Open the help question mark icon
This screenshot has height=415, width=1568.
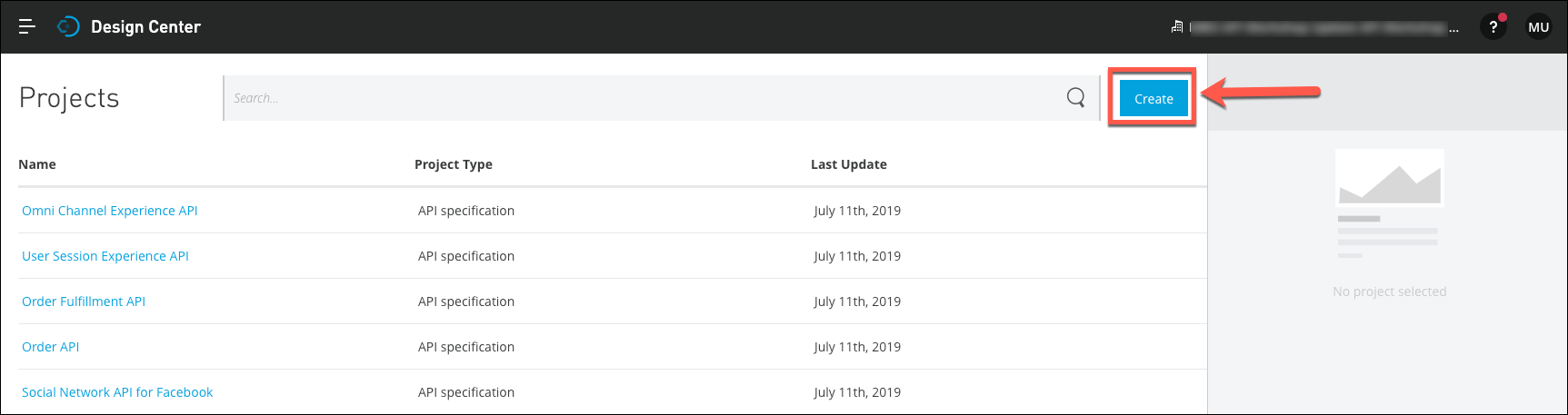click(x=1493, y=26)
